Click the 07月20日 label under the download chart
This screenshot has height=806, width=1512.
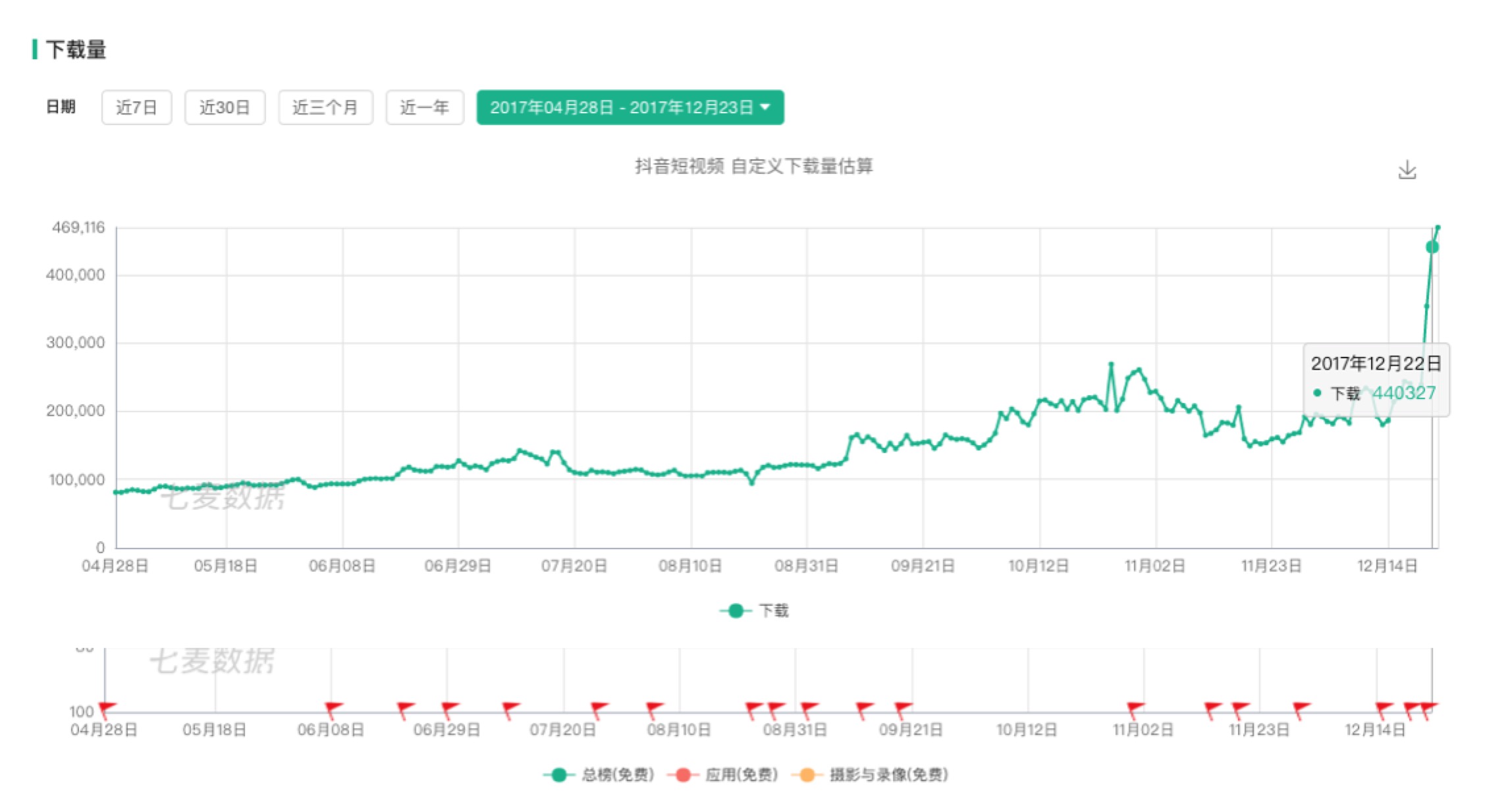pyautogui.click(x=574, y=566)
